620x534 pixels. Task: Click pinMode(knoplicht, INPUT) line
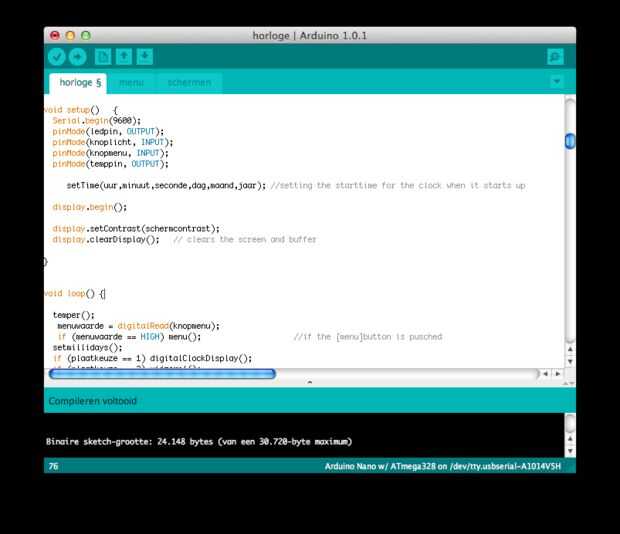pos(113,142)
